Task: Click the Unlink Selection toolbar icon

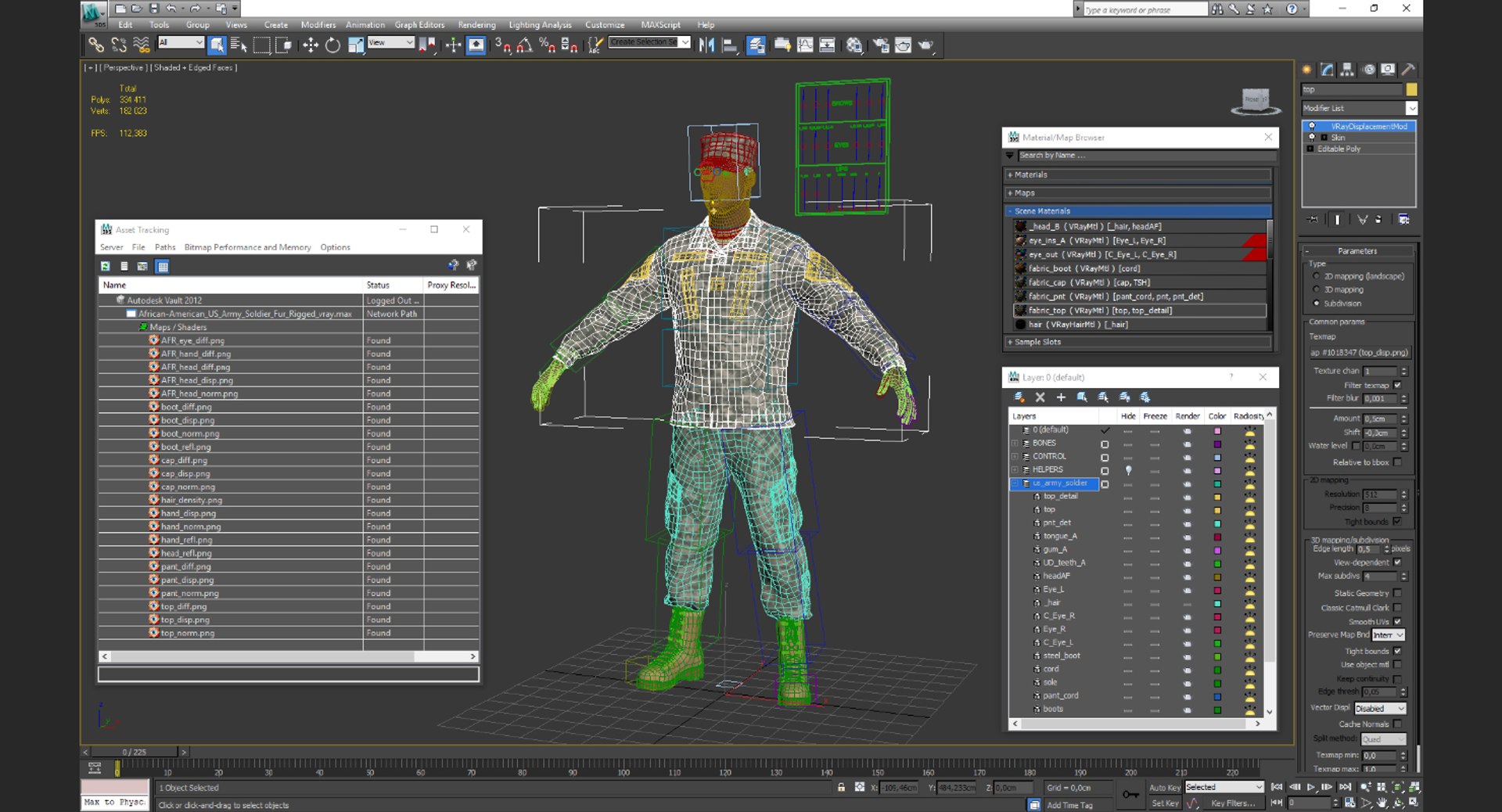Action: pyautogui.click(x=119, y=45)
